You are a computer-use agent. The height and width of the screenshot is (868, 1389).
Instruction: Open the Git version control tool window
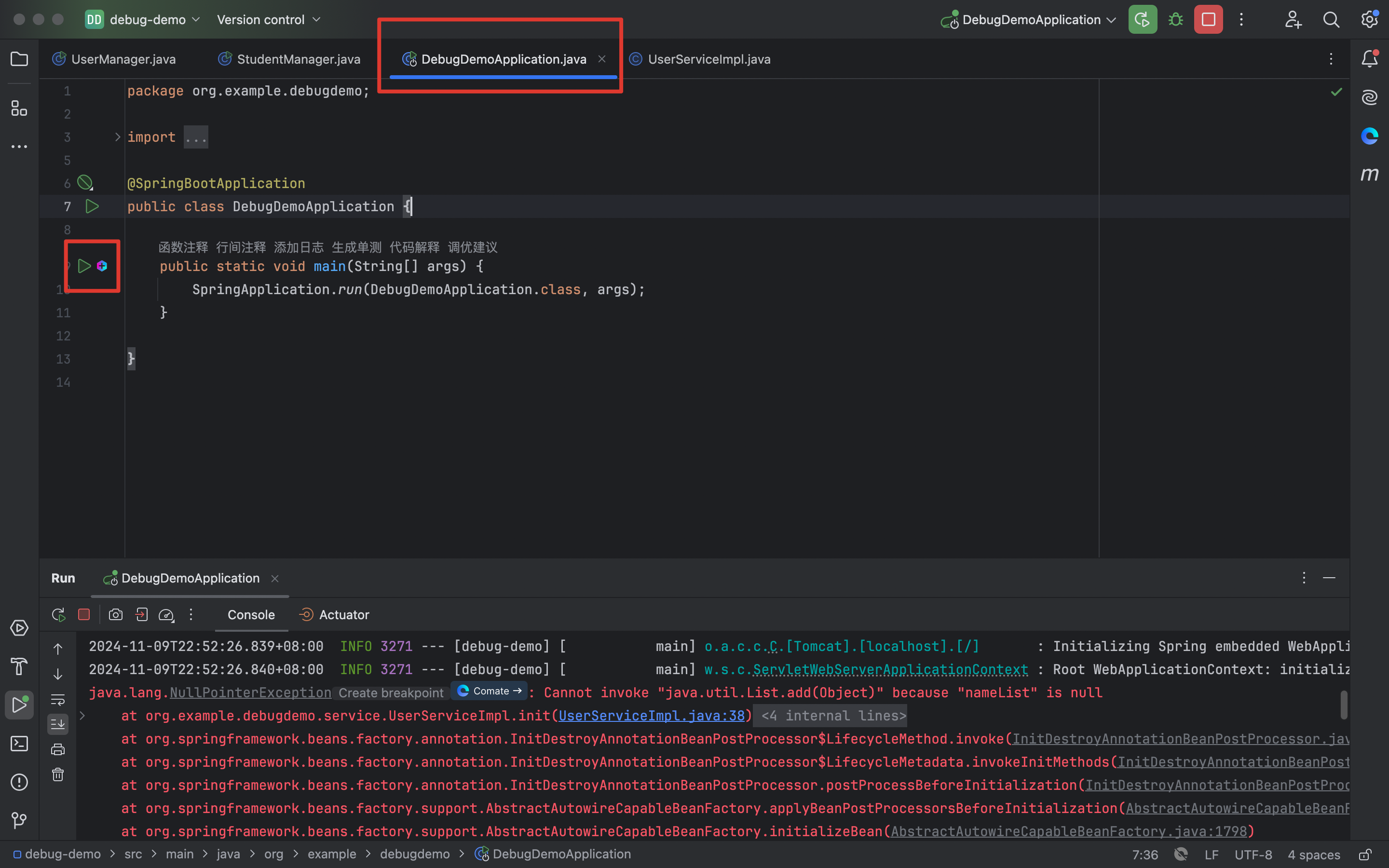(x=19, y=820)
